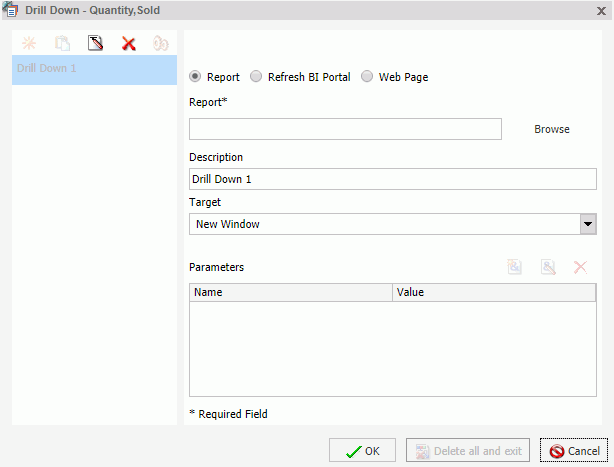Screen dimensions: 614x467
Task: Open the Target dropdown arrow
Action: pos(588,224)
